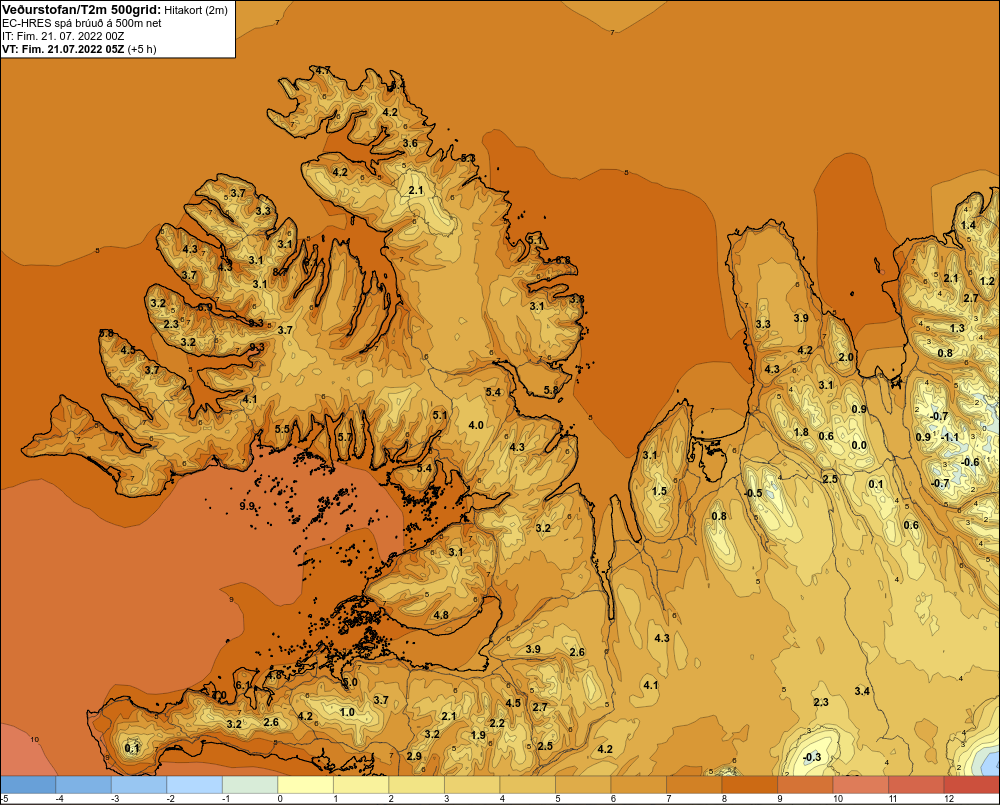Click the color scale label "-5"
This screenshot has height=805, width=1000.
pos(4,799)
